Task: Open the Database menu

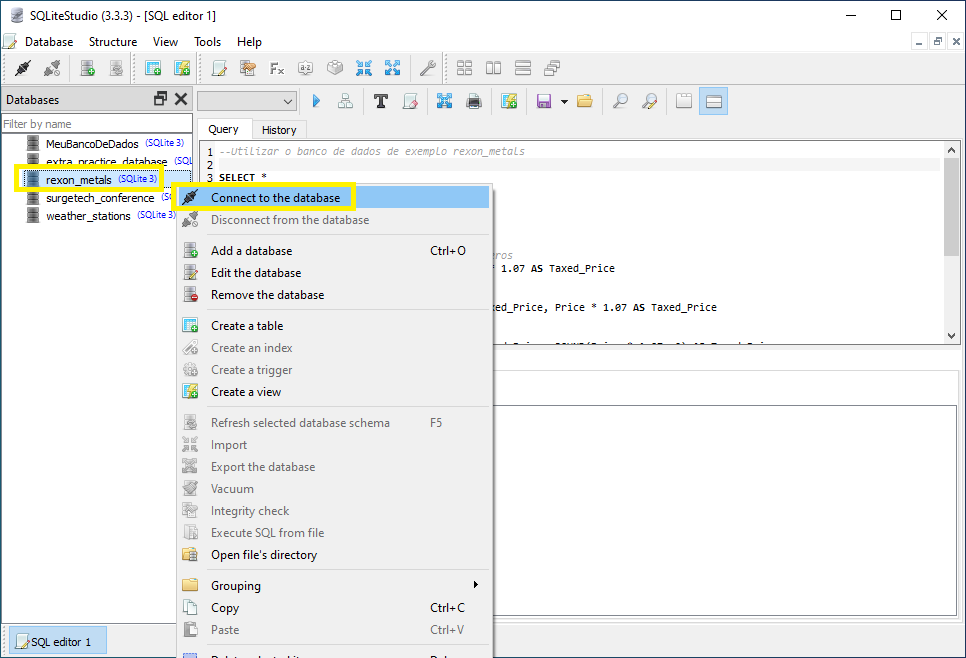Action: tap(49, 42)
